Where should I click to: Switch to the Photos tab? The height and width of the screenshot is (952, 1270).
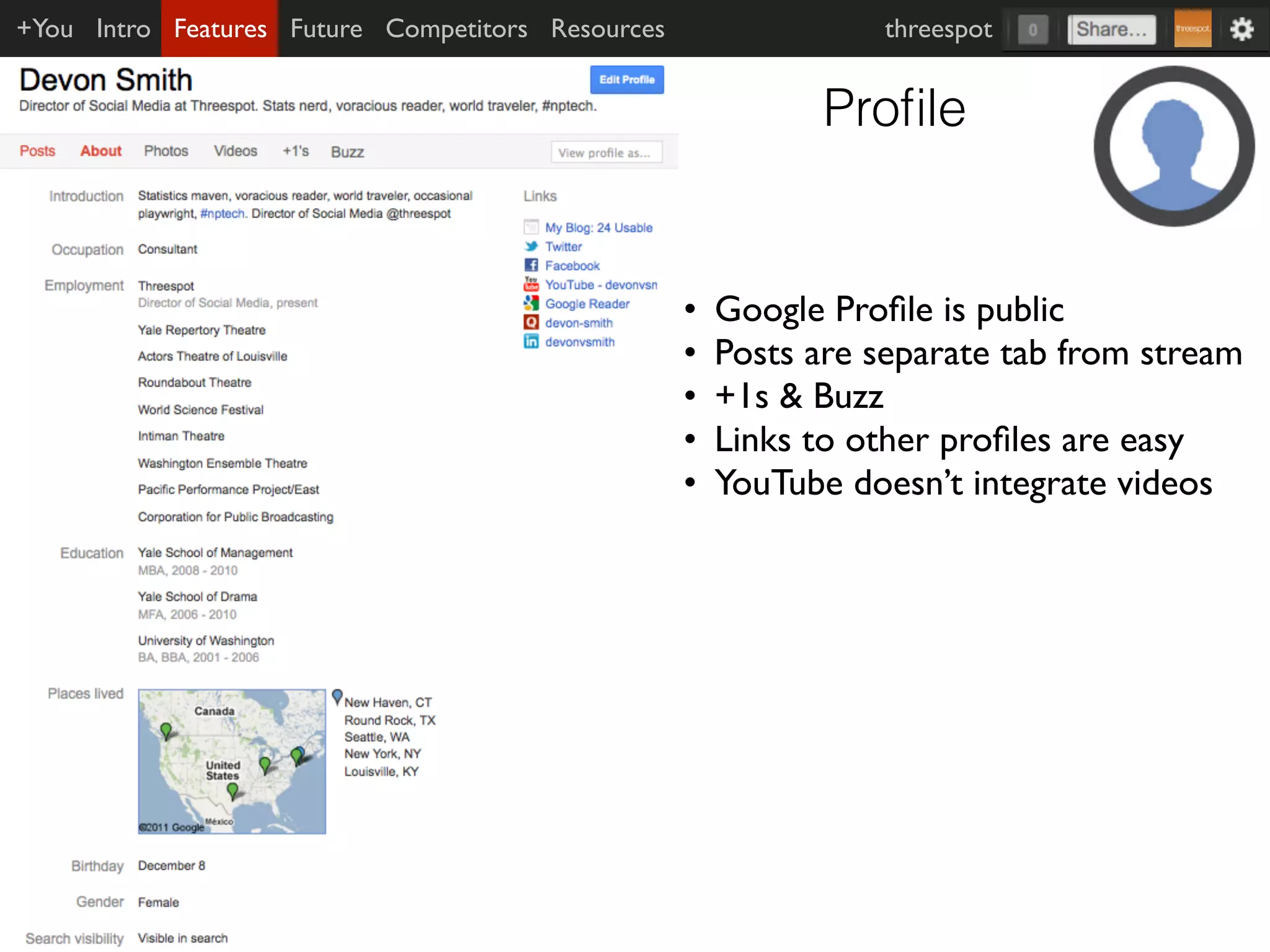click(x=166, y=151)
